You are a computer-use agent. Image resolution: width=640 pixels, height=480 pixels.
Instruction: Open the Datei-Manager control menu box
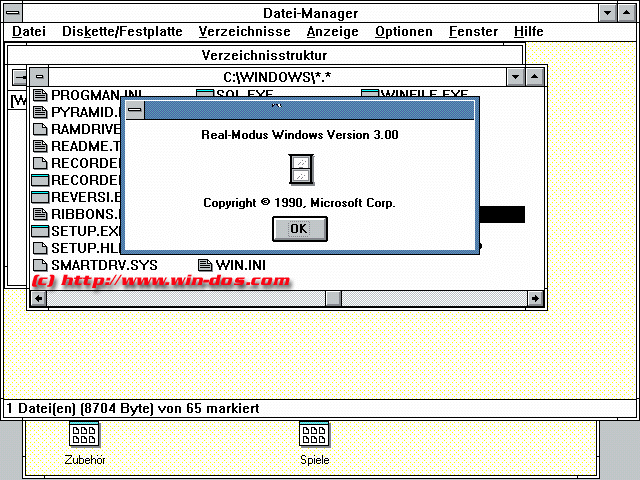[11, 13]
